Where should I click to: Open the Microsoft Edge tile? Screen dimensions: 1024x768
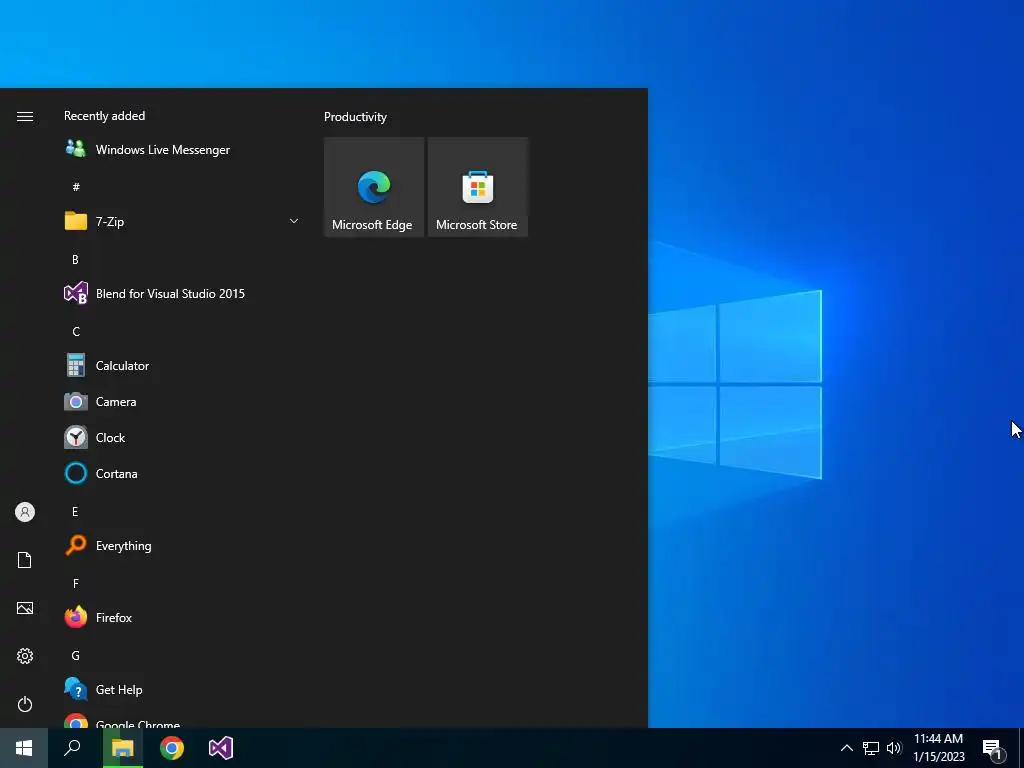pyautogui.click(x=374, y=187)
